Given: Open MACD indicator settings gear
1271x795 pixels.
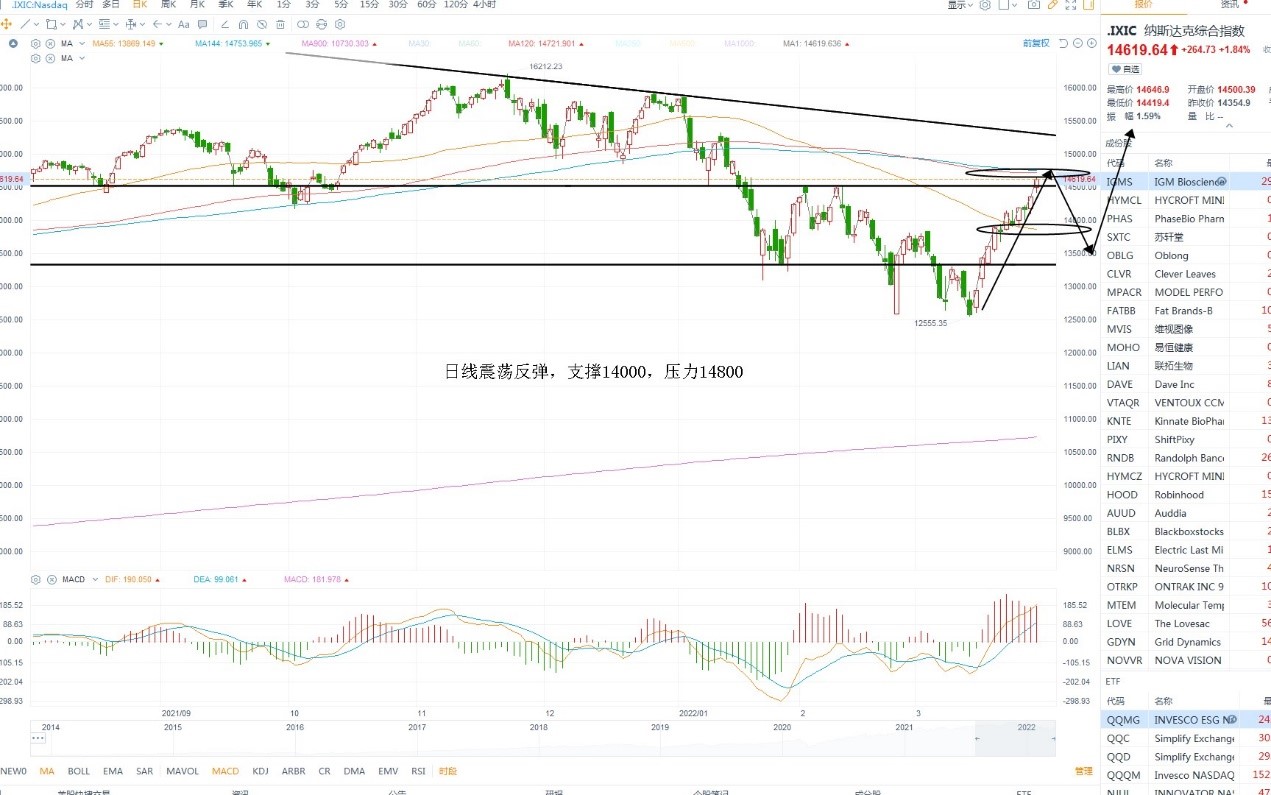Looking at the screenshot, I should tap(36, 579).
